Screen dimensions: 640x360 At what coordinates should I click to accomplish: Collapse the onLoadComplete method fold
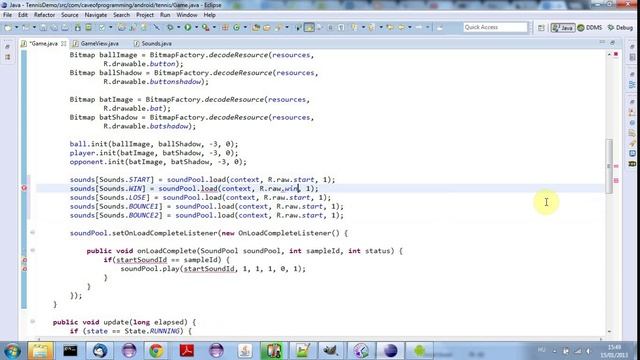click(x=33, y=251)
